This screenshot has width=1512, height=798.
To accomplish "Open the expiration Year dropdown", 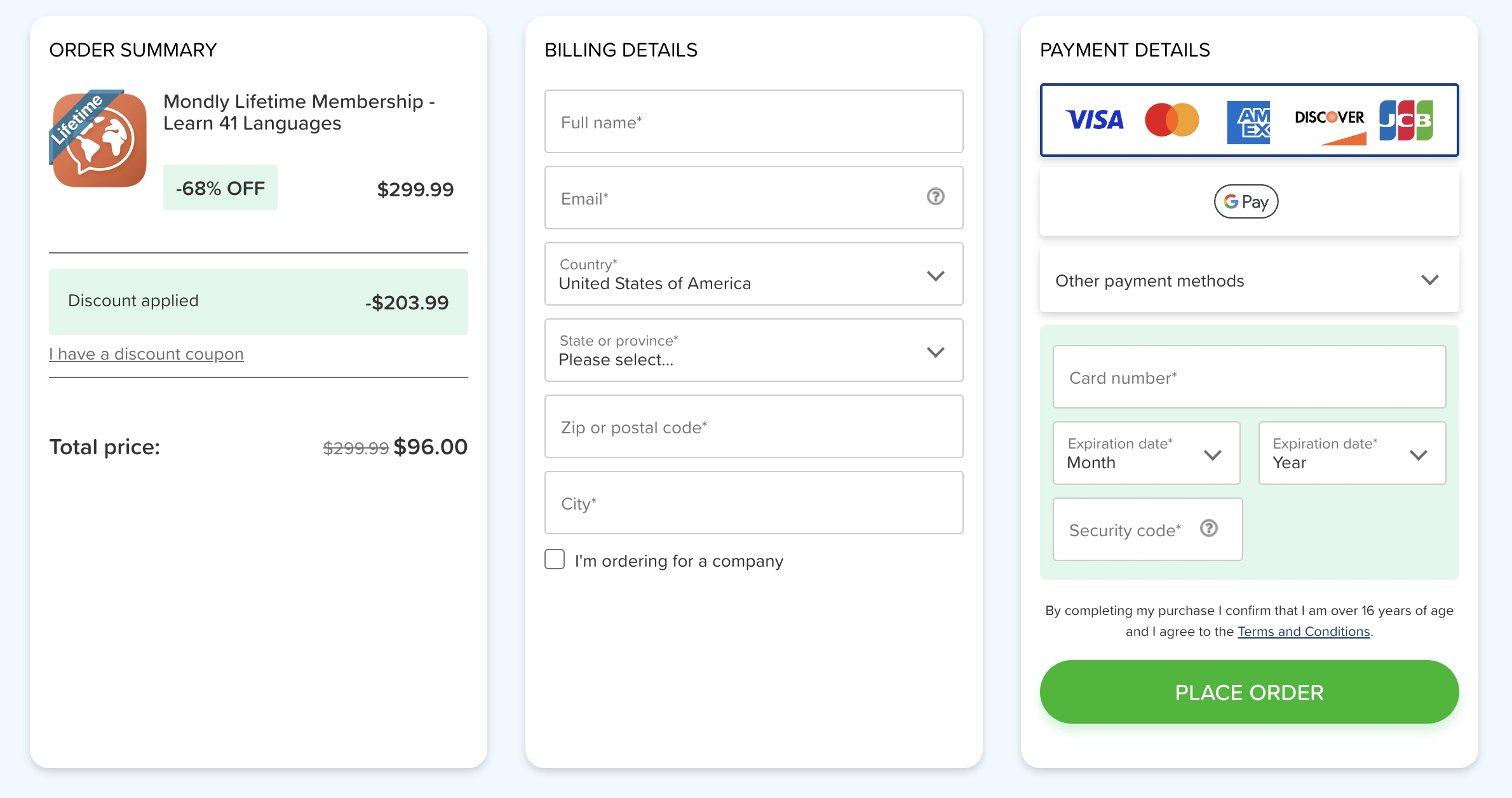I will pos(1352,453).
